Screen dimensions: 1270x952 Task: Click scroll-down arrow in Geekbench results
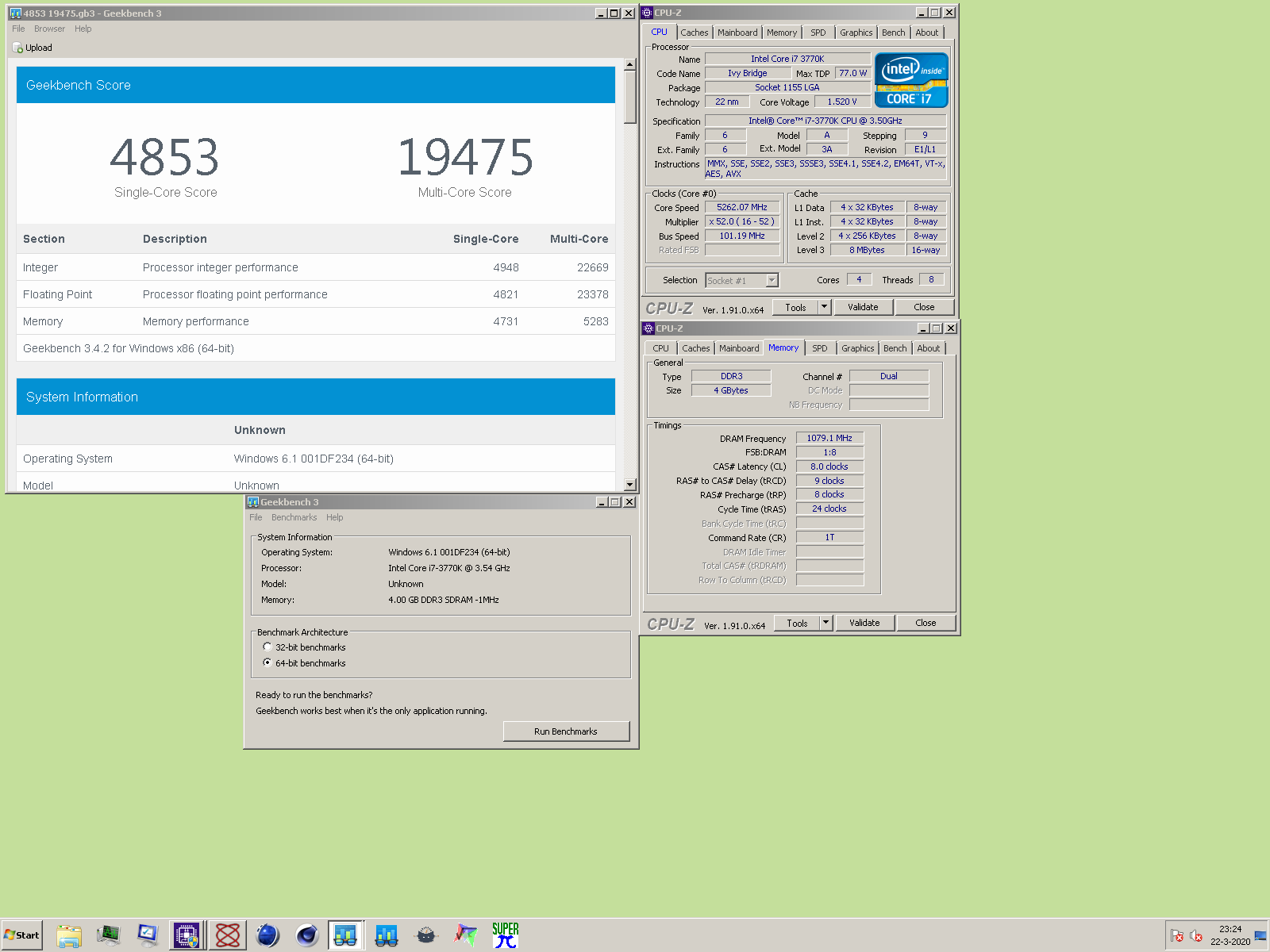[x=630, y=485]
